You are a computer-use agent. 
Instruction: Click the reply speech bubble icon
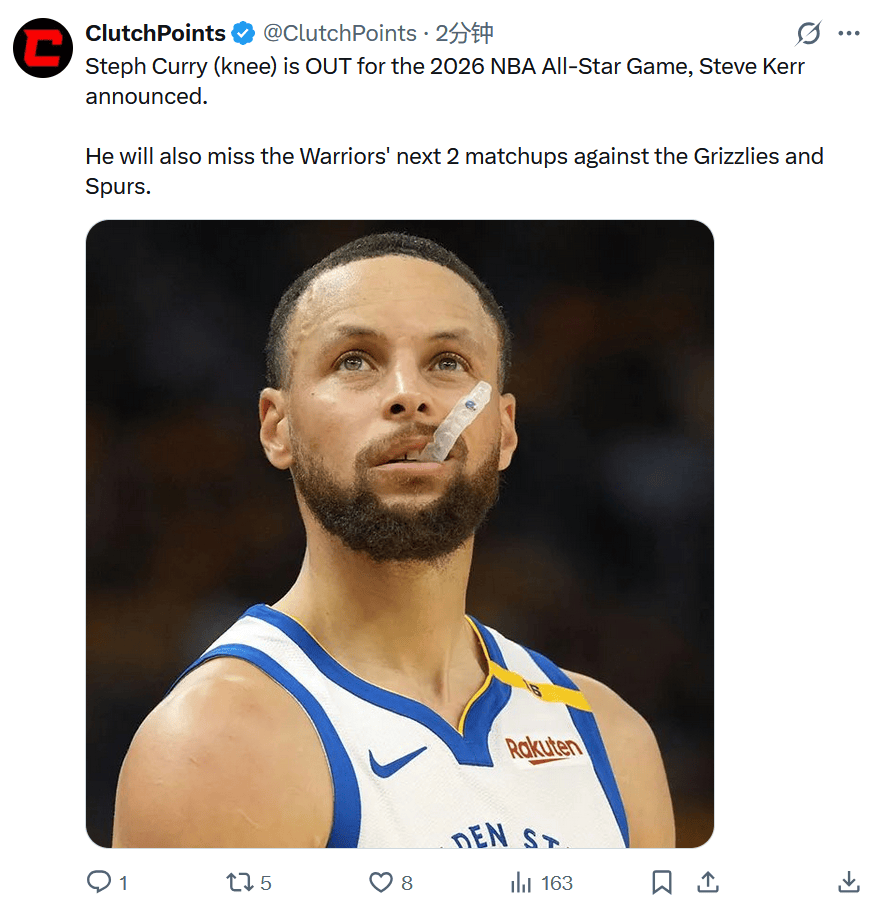[98, 882]
